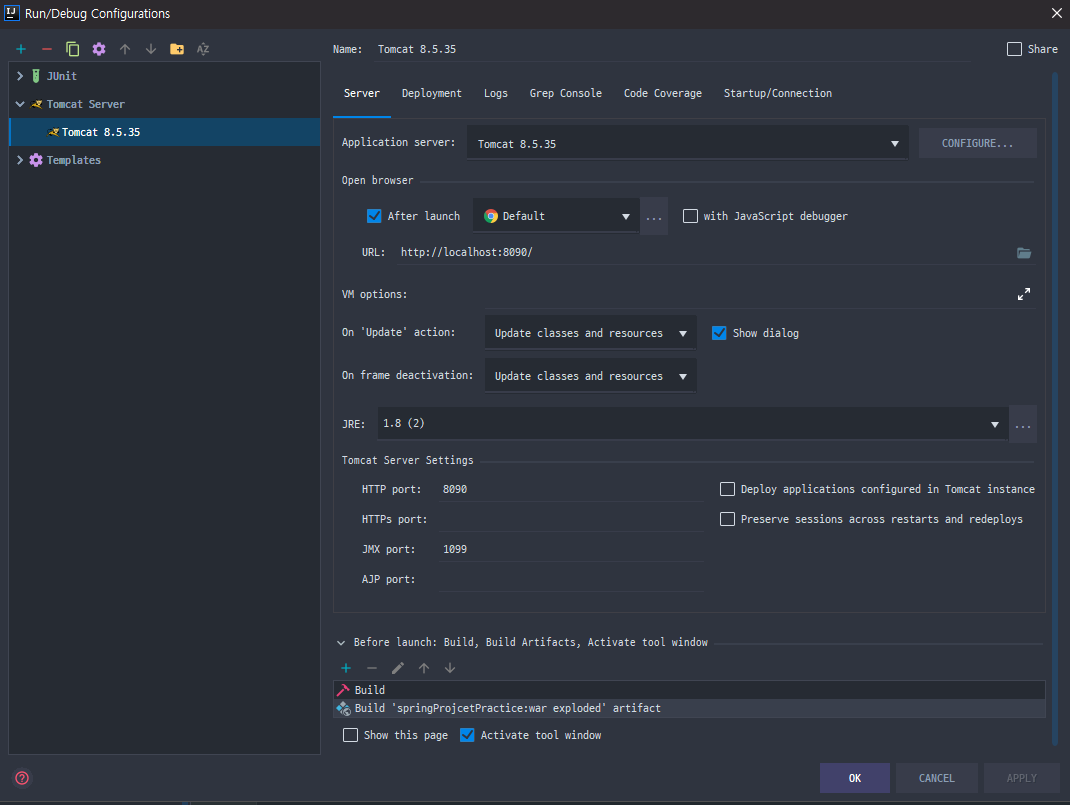Open On frame deactivation dropdown
Screen dimensions: 1070x805
pos(590,376)
